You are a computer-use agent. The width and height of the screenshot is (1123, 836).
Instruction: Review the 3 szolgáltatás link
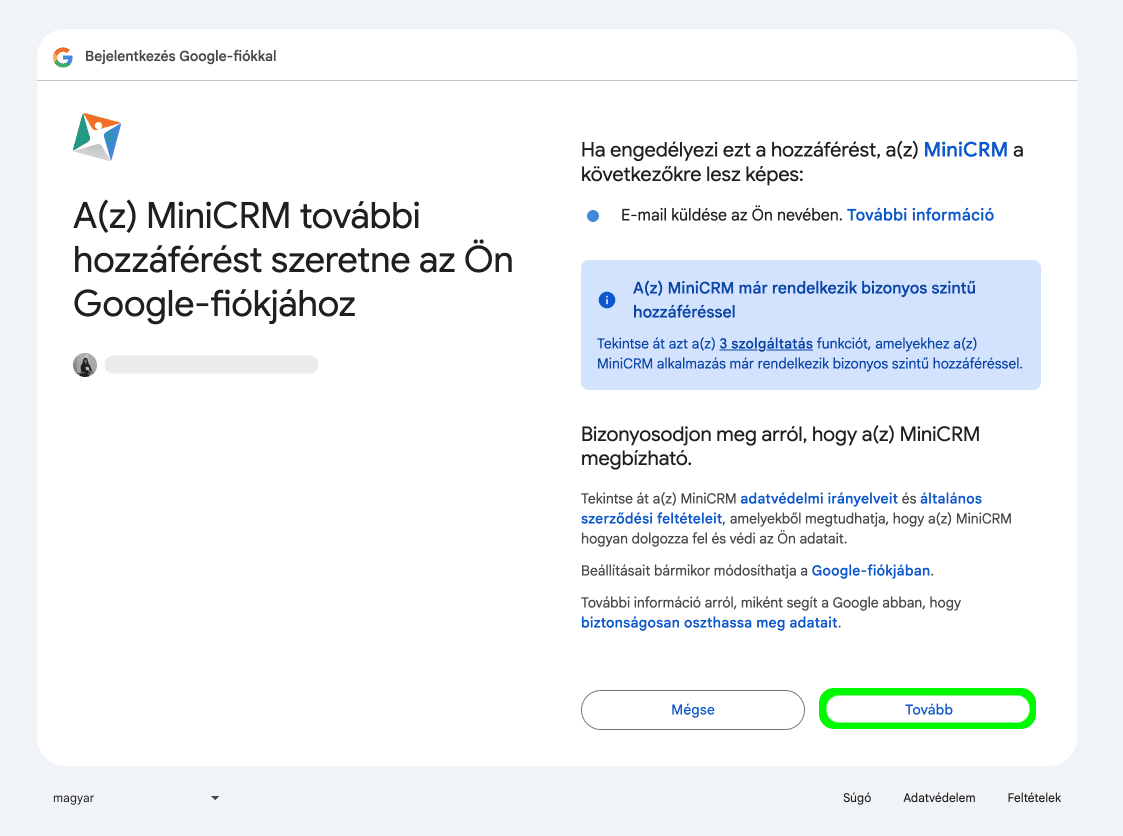click(766, 342)
